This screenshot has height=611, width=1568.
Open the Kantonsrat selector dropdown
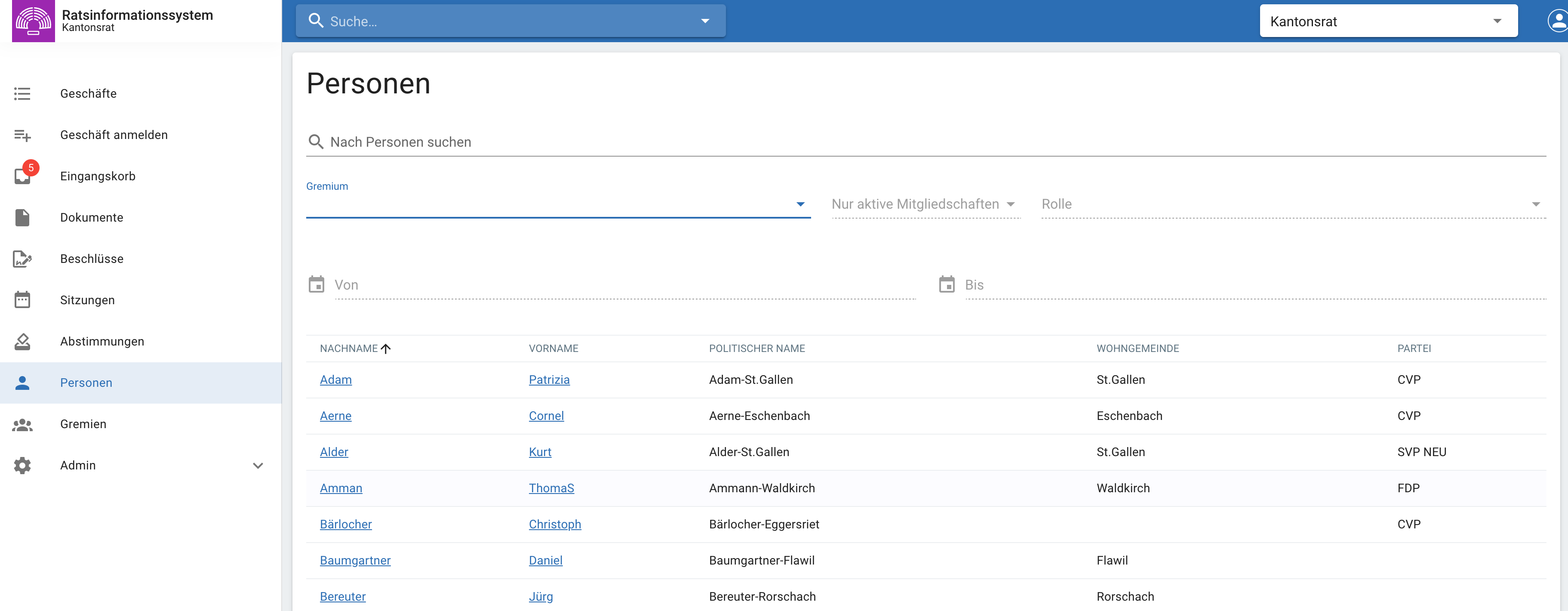point(1388,22)
